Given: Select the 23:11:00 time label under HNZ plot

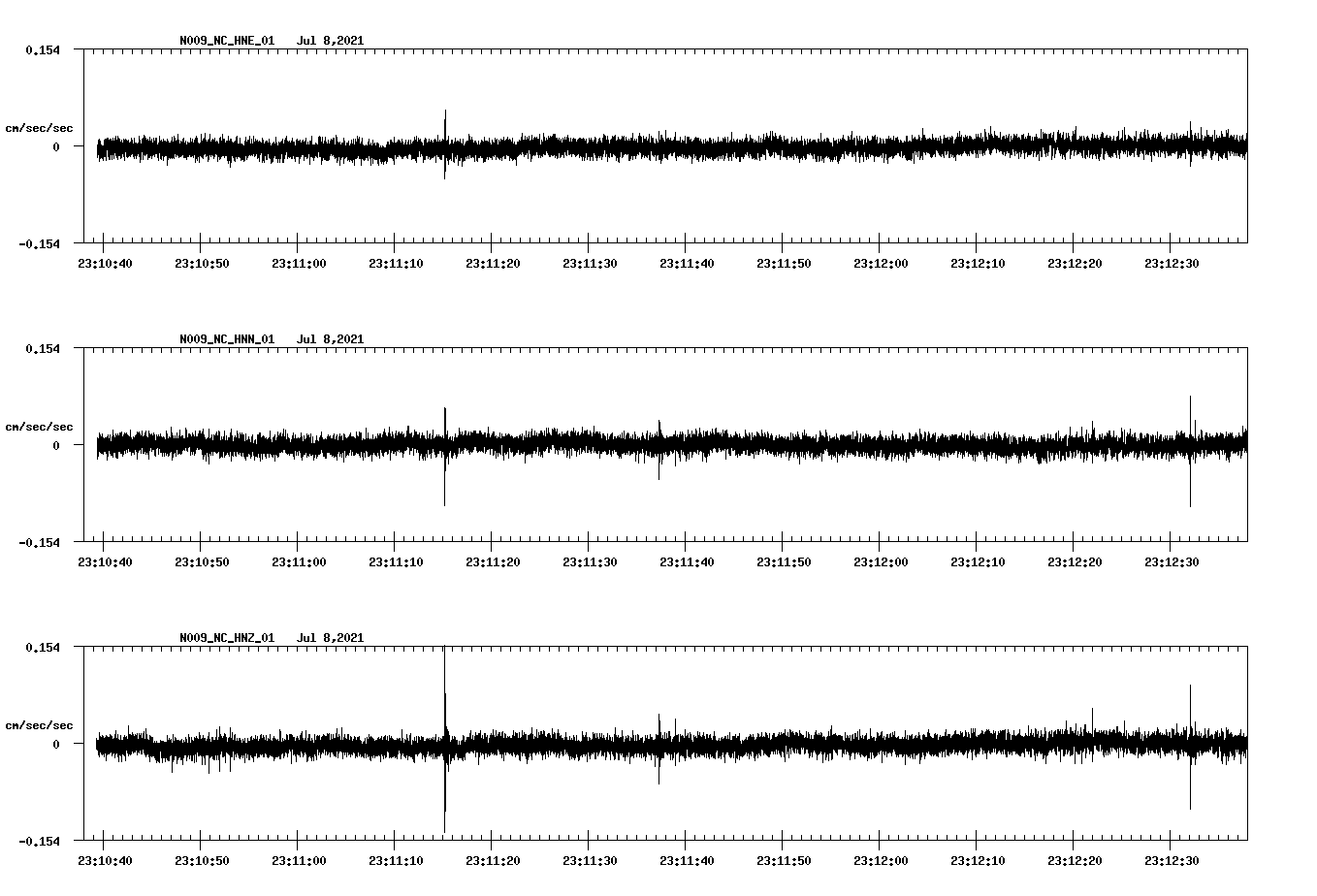Looking at the screenshot, I should coord(298,861).
